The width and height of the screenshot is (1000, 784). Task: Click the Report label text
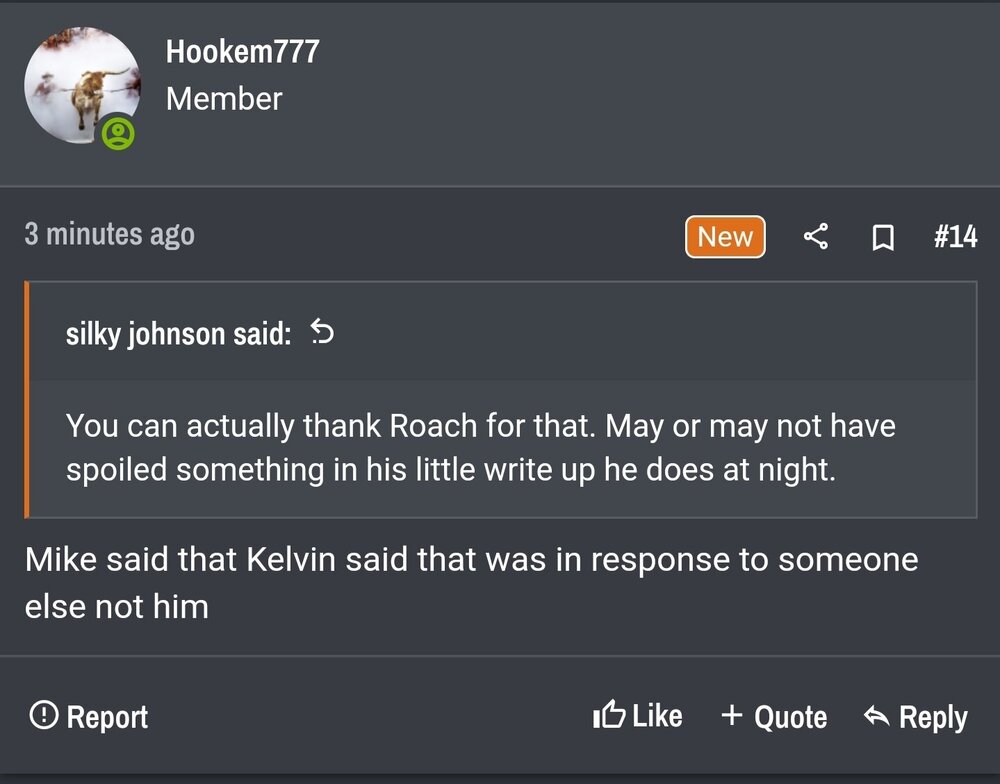[107, 717]
